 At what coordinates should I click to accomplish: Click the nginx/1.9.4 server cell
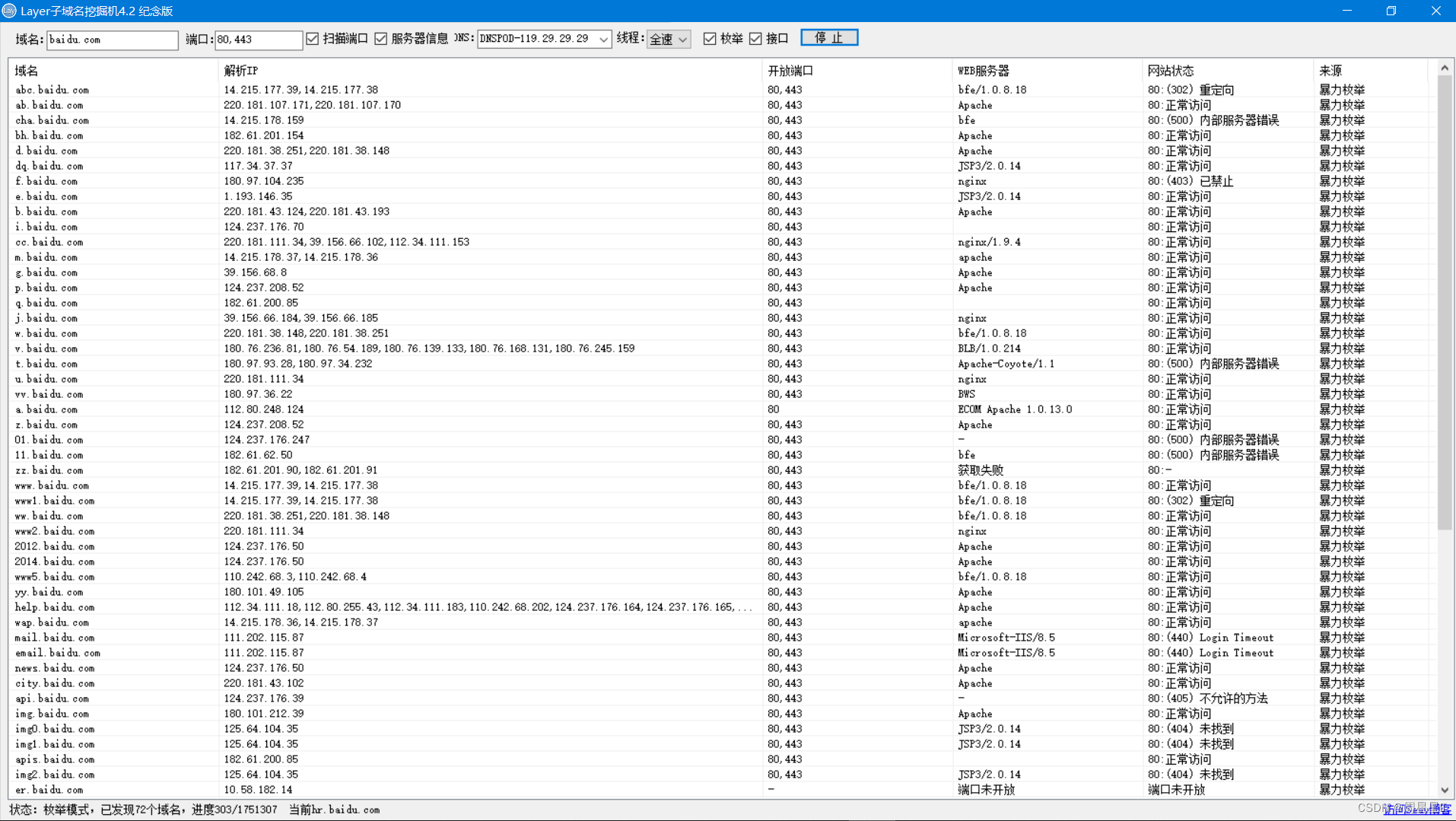tap(989, 242)
